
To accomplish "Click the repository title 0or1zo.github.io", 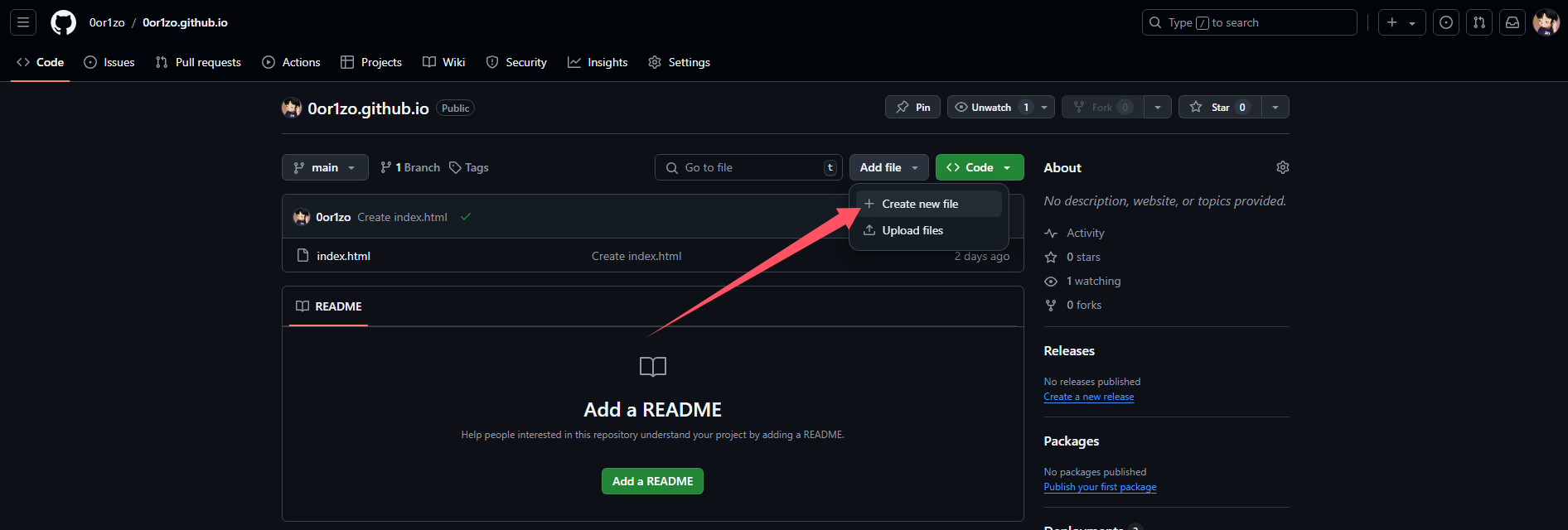I will tap(368, 108).
